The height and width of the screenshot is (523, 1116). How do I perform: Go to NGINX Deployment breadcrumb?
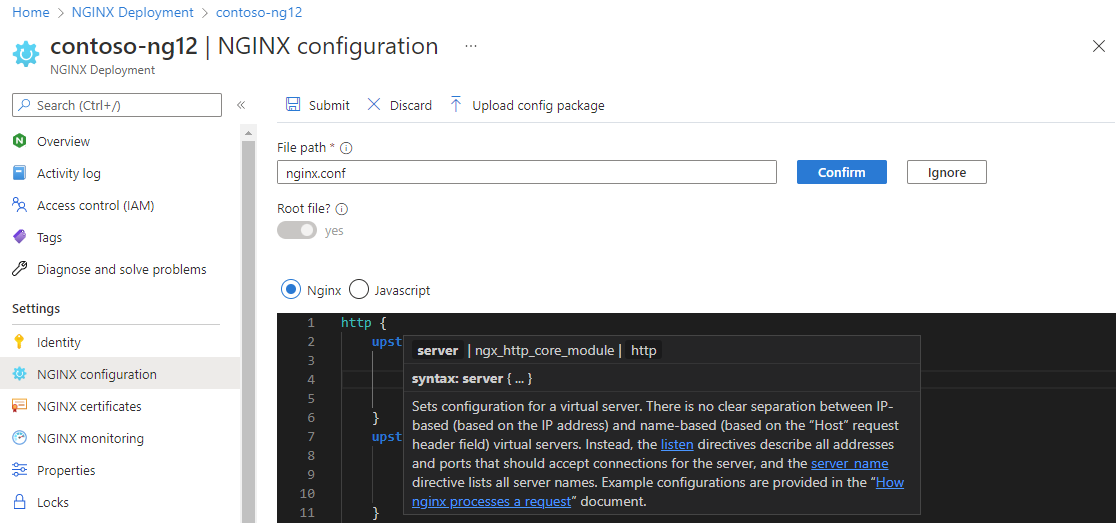pyautogui.click(x=133, y=12)
